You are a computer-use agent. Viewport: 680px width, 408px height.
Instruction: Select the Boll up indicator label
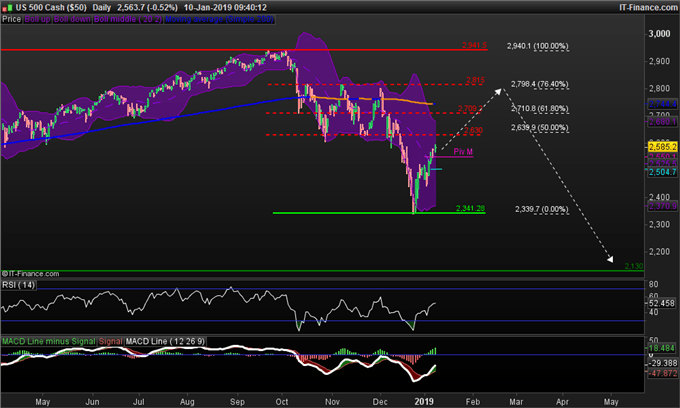click(x=38, y=19)
